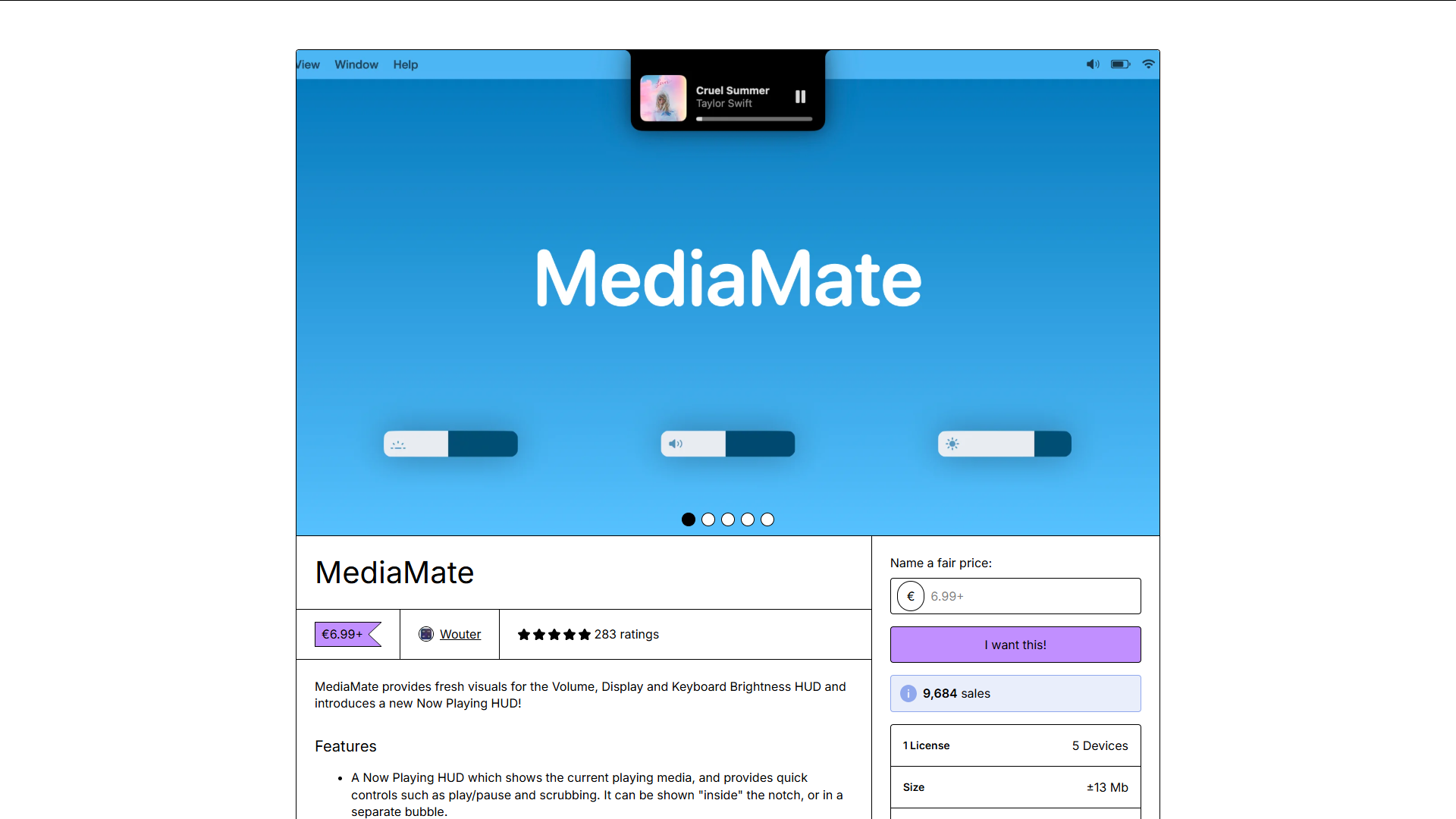1456x819 pixels.
Task: Open the Wouter creator link
Action: pyautogui.click(x=460, y=634)
